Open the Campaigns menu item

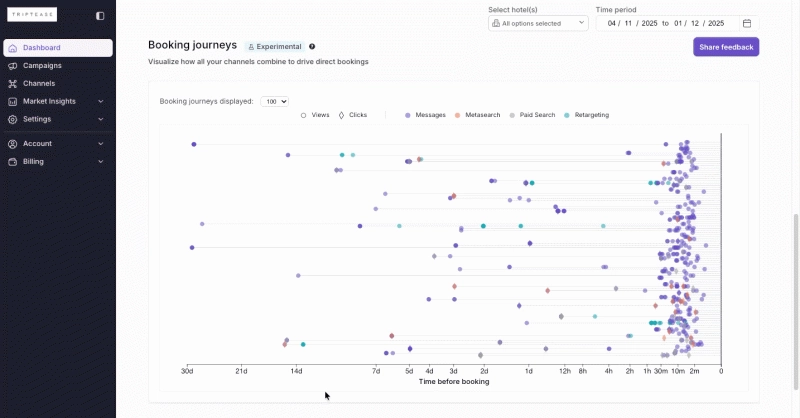pyautogui.click(x=42, y=66)
